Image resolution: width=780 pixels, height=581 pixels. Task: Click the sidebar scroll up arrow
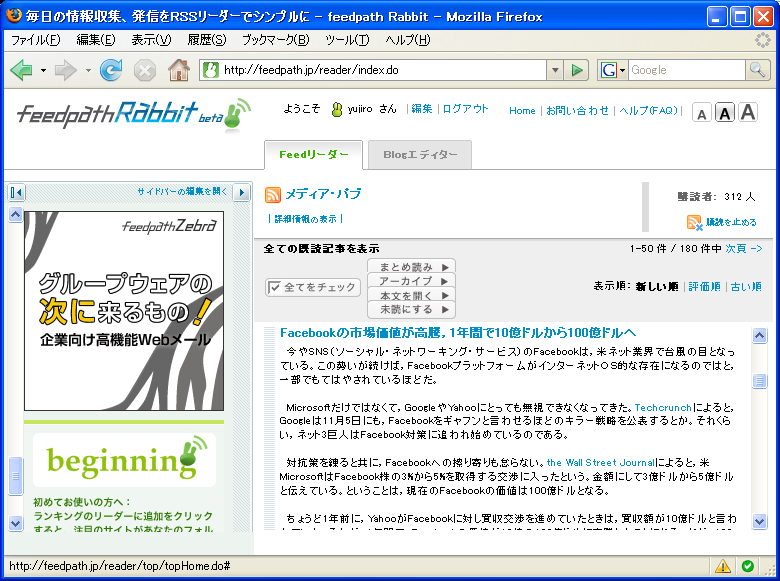[x=15, y=214]
